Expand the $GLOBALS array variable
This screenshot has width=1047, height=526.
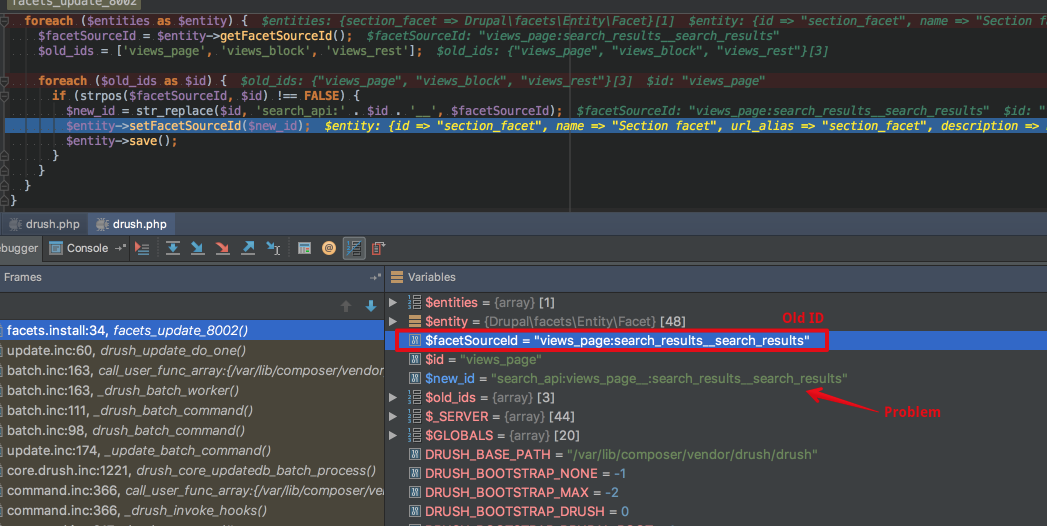click(x=393, y=435)
